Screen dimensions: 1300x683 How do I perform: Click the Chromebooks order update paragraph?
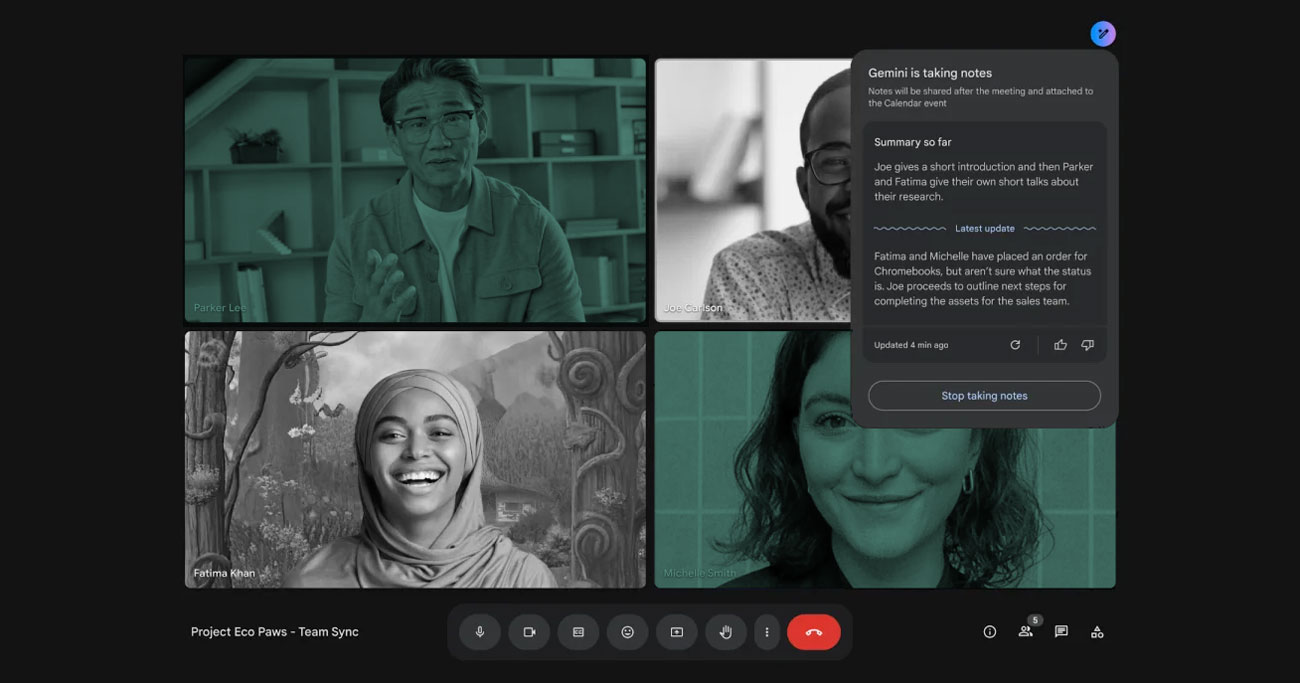coord(983,279)
